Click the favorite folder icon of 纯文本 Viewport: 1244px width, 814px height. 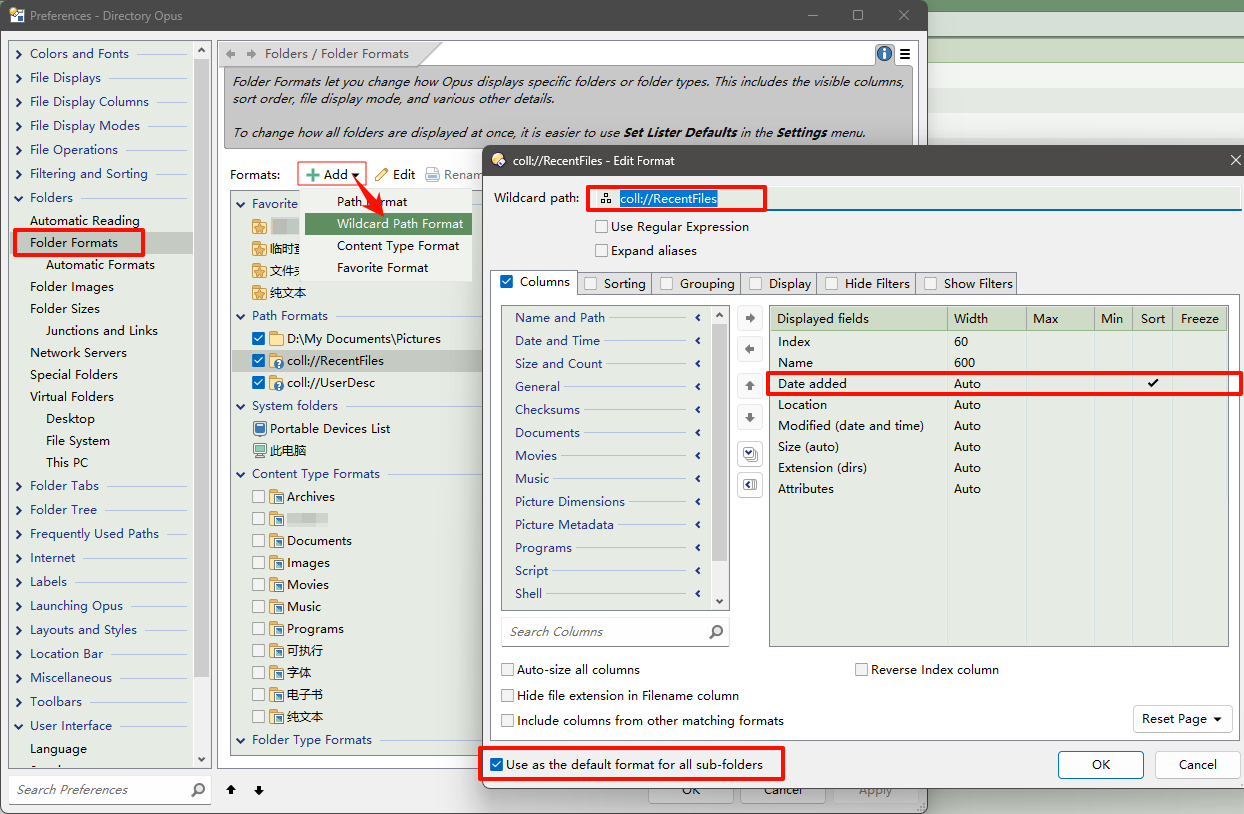point(260,293)
